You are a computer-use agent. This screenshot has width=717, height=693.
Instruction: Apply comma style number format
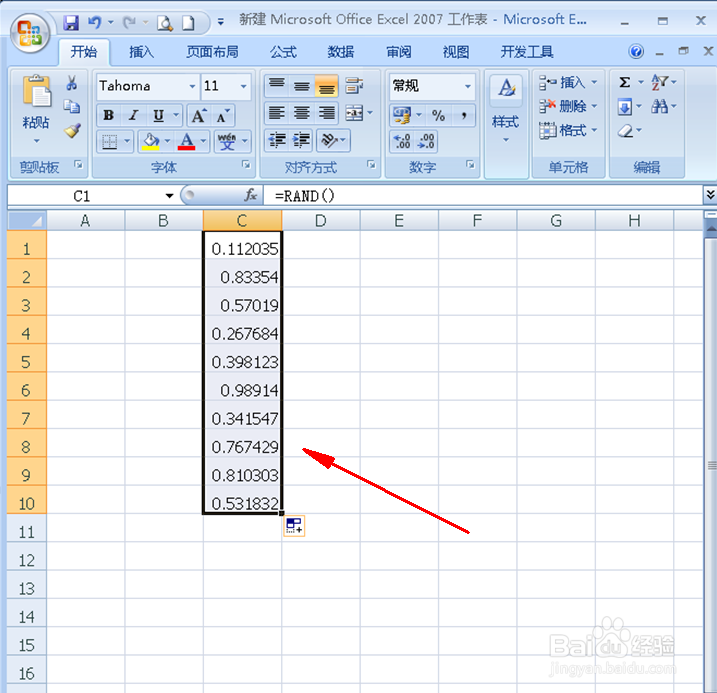pyautogui.click(x=464, y=116)
